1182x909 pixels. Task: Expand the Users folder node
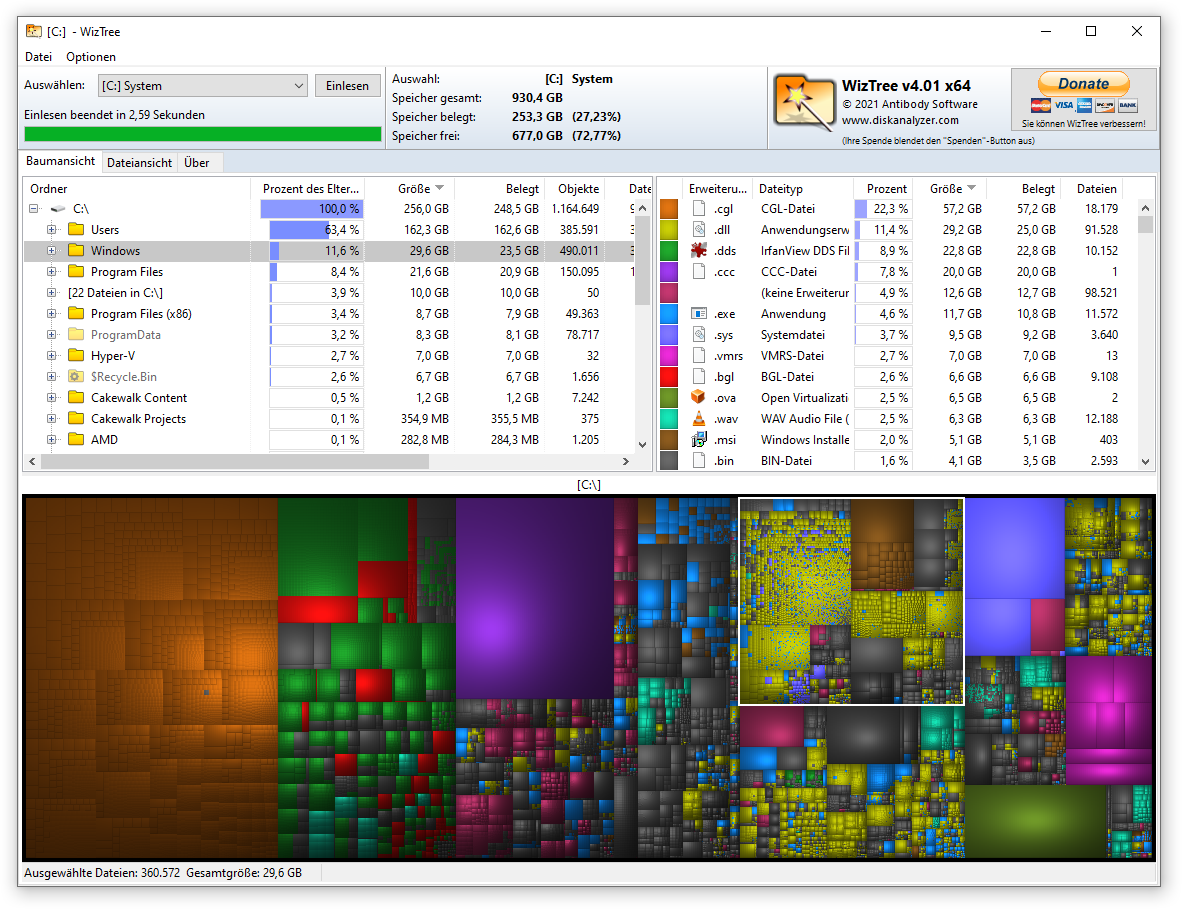pyautogui.click(x=51, y=230)
